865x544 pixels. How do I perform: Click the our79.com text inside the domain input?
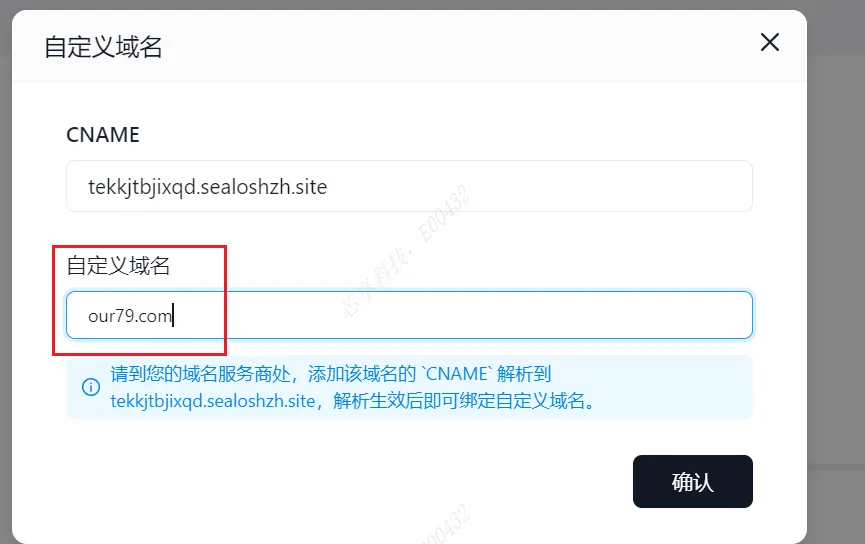[x=130, y=316]
